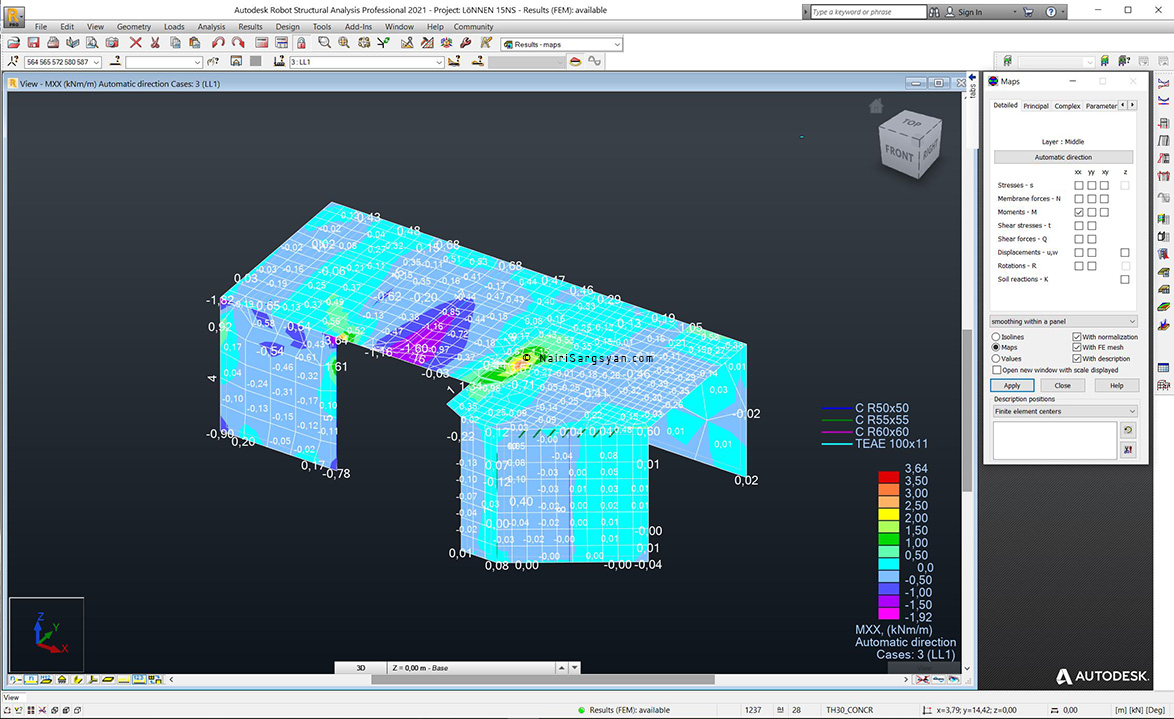Select the Isolines radio button
The height and width of the screenshot is (719, 1174).
point(996,337)
